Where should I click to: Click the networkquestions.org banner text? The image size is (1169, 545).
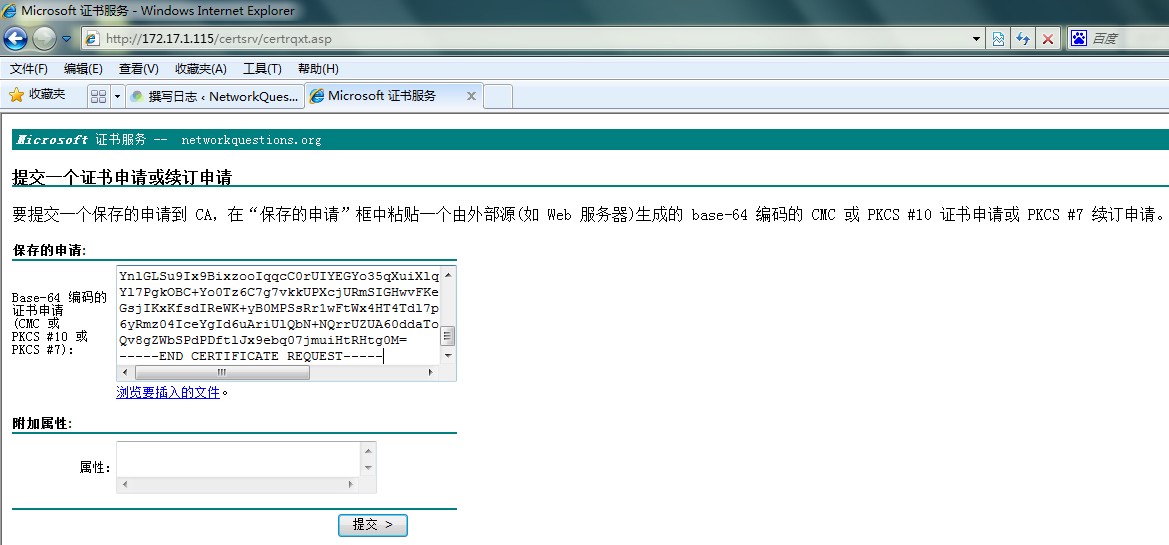coord(251,140)
